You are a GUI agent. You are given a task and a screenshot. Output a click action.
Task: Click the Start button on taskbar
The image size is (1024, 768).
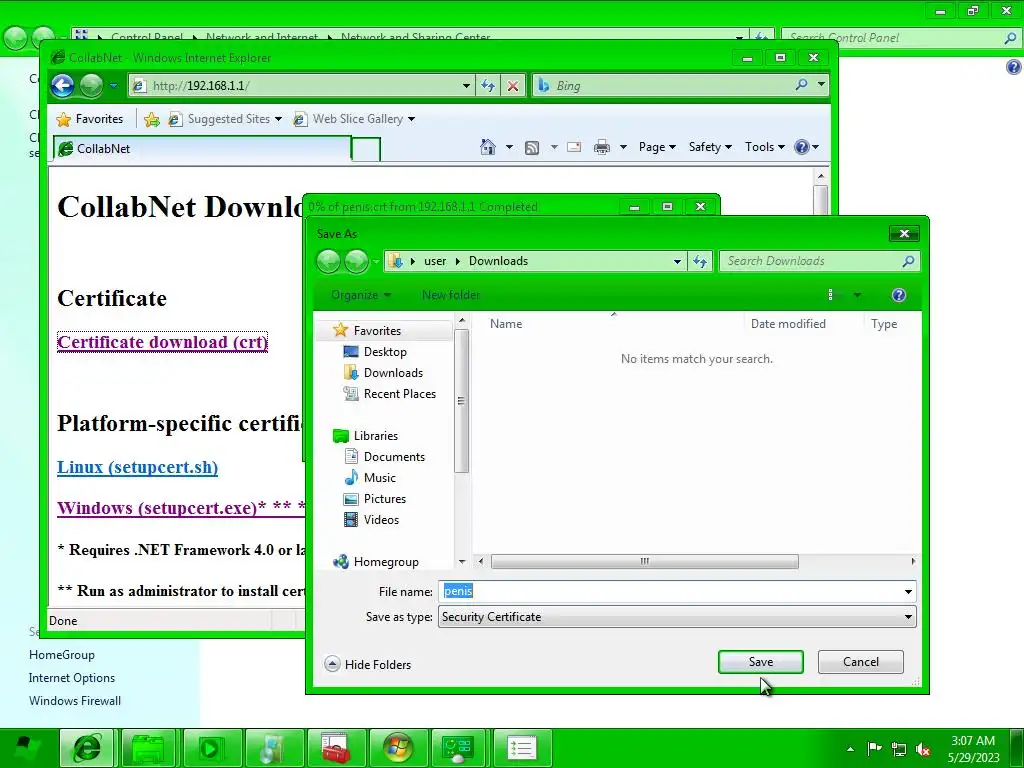[25, 748]
